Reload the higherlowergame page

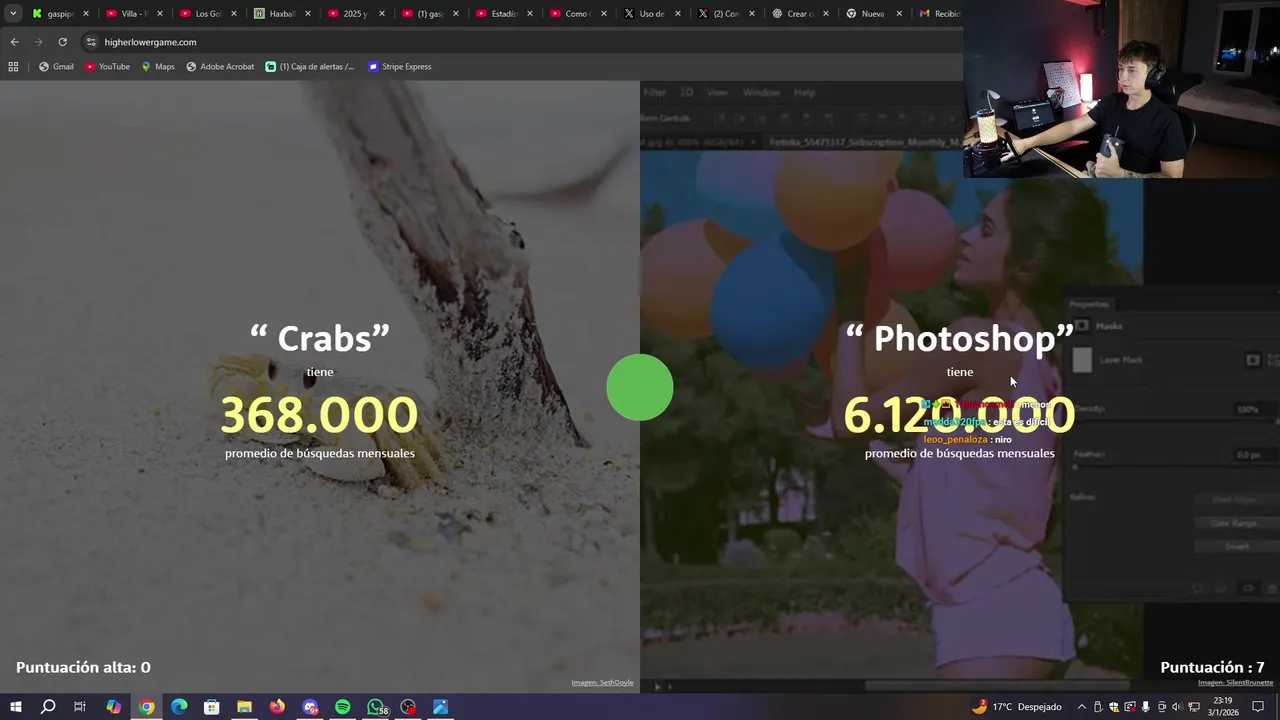62,42
